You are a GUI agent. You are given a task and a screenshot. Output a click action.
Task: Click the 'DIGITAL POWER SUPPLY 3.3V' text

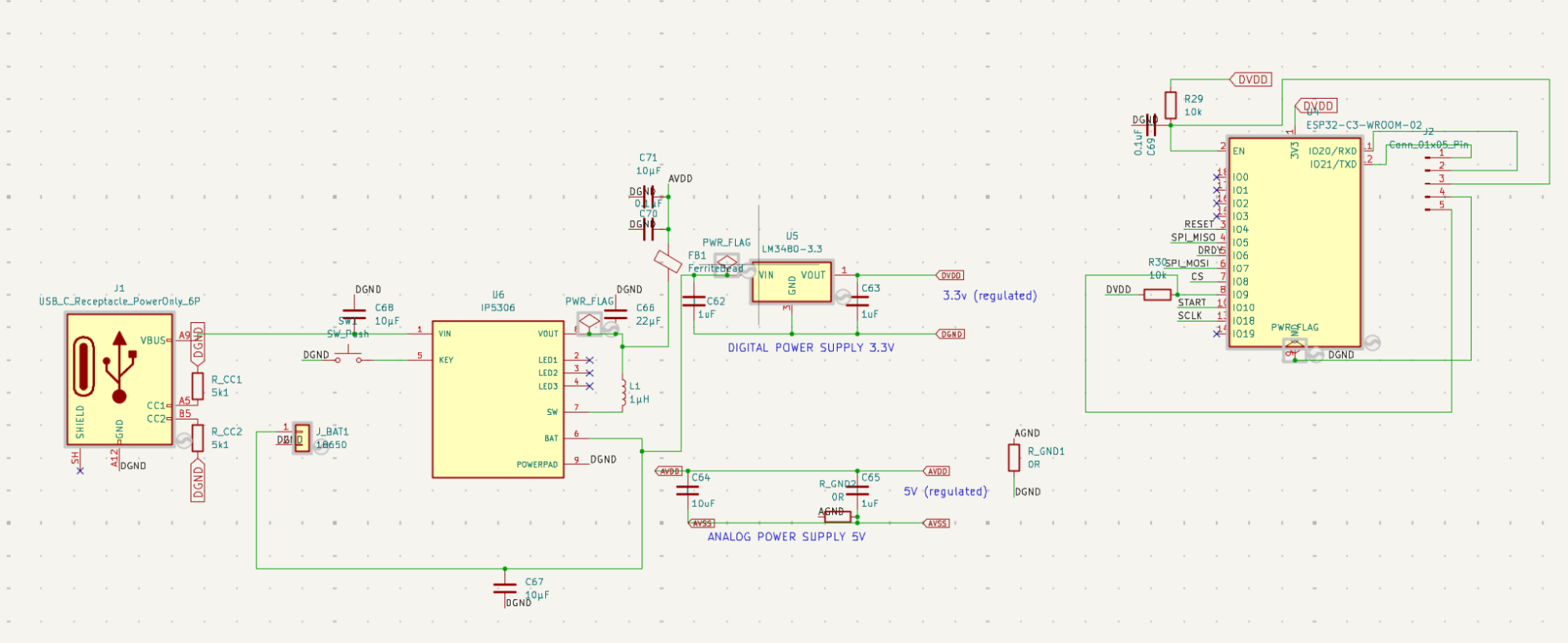[x=811, y=347]
